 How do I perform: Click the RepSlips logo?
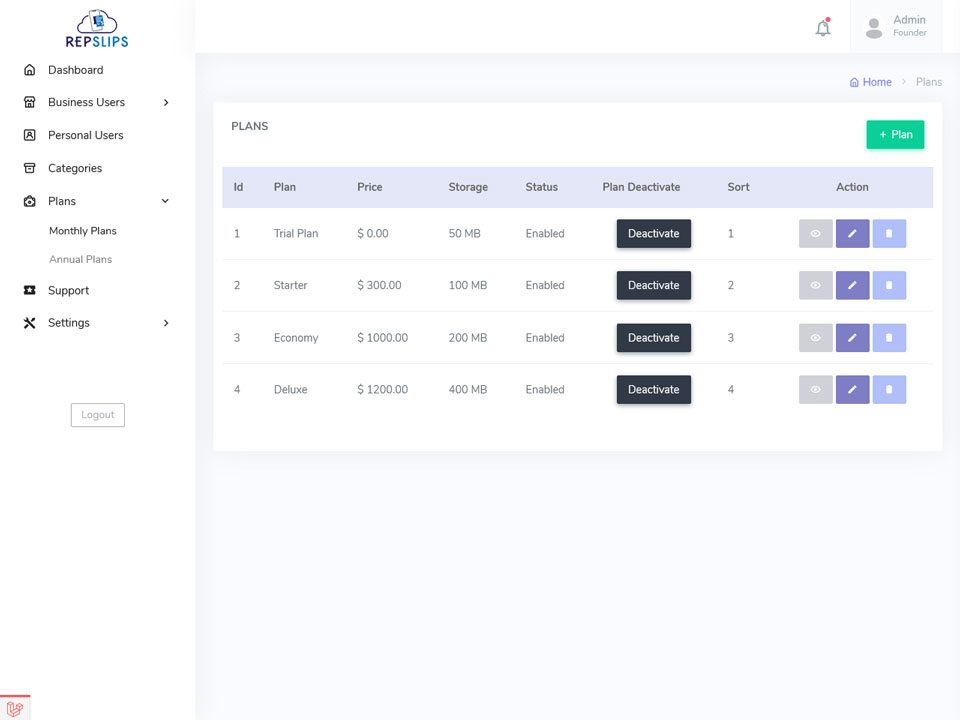click(x=97, y=28)
